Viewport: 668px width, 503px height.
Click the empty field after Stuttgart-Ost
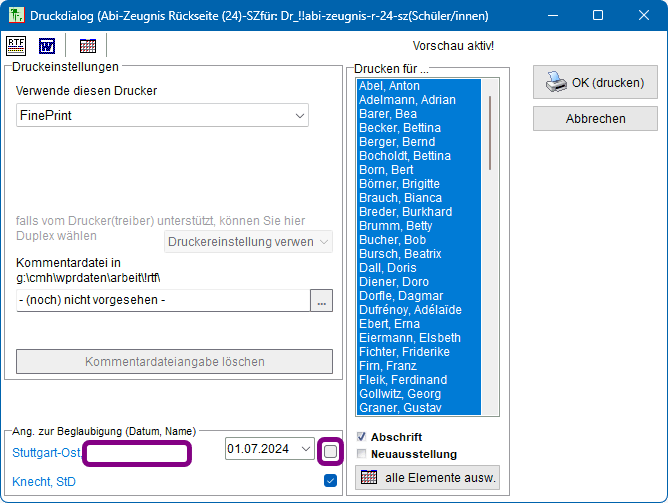[137, 453]
